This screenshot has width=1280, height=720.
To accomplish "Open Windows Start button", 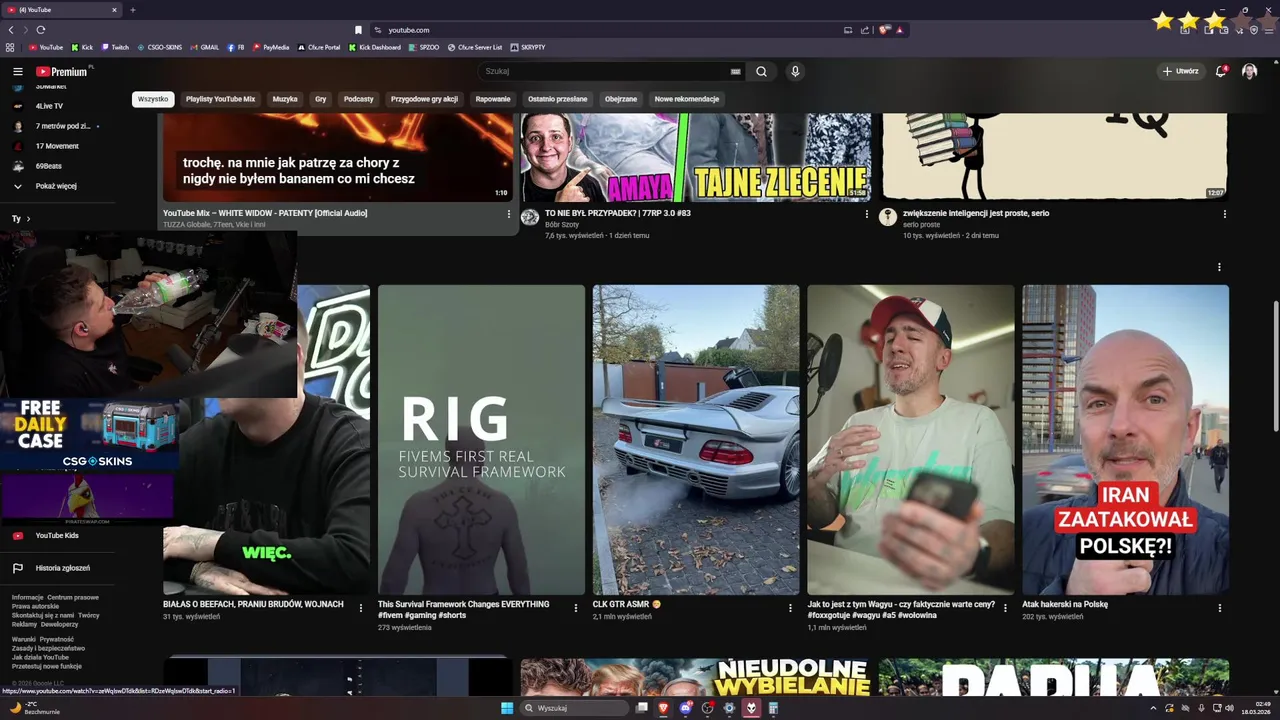I will pos(507,708).
